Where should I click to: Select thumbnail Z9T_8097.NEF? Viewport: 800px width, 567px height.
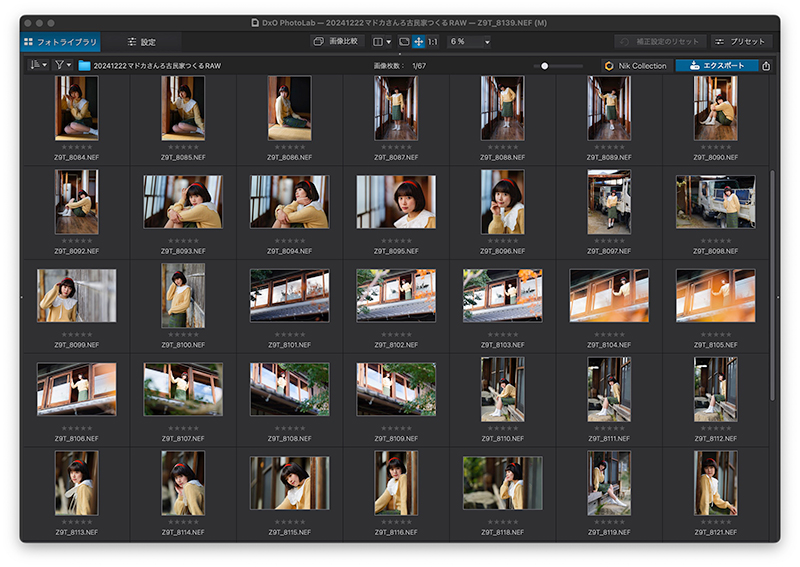(x=609, y=202)
